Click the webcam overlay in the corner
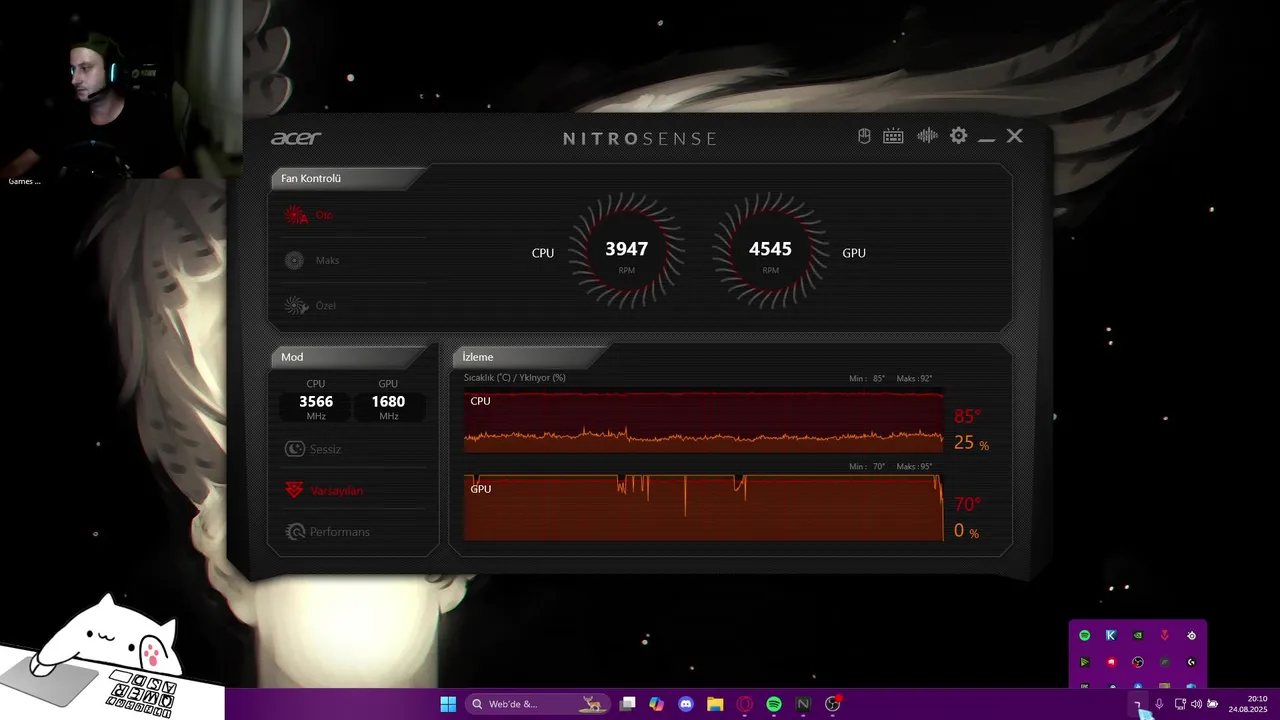The image size is (1280, 720). (120, 89)
